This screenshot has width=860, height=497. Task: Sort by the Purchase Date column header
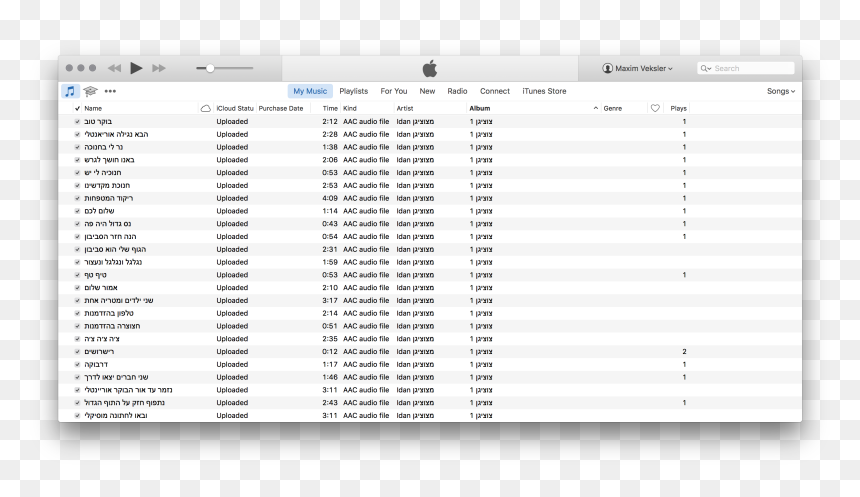(281, 109)
